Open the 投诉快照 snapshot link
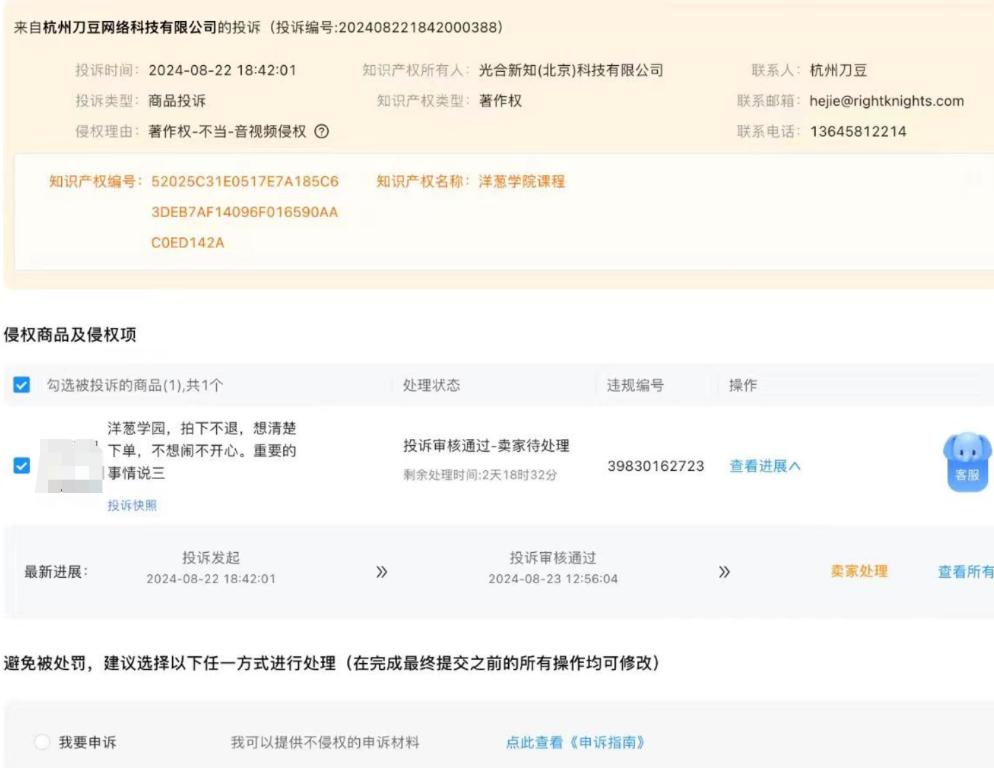The image size is (994, 768). tap(132, 506)
